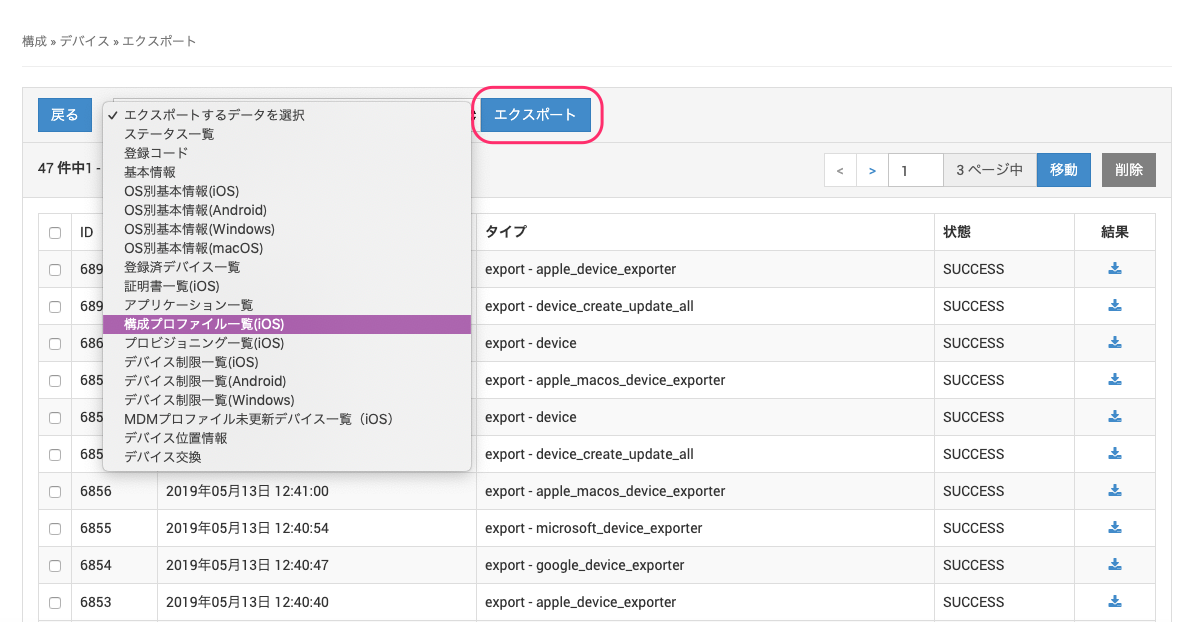Image resolution: width=1186 pixels, height=622 pixels.
Task: Choose OS別基本情報(Android) in the dropdown
Action: tap(195, 210)
